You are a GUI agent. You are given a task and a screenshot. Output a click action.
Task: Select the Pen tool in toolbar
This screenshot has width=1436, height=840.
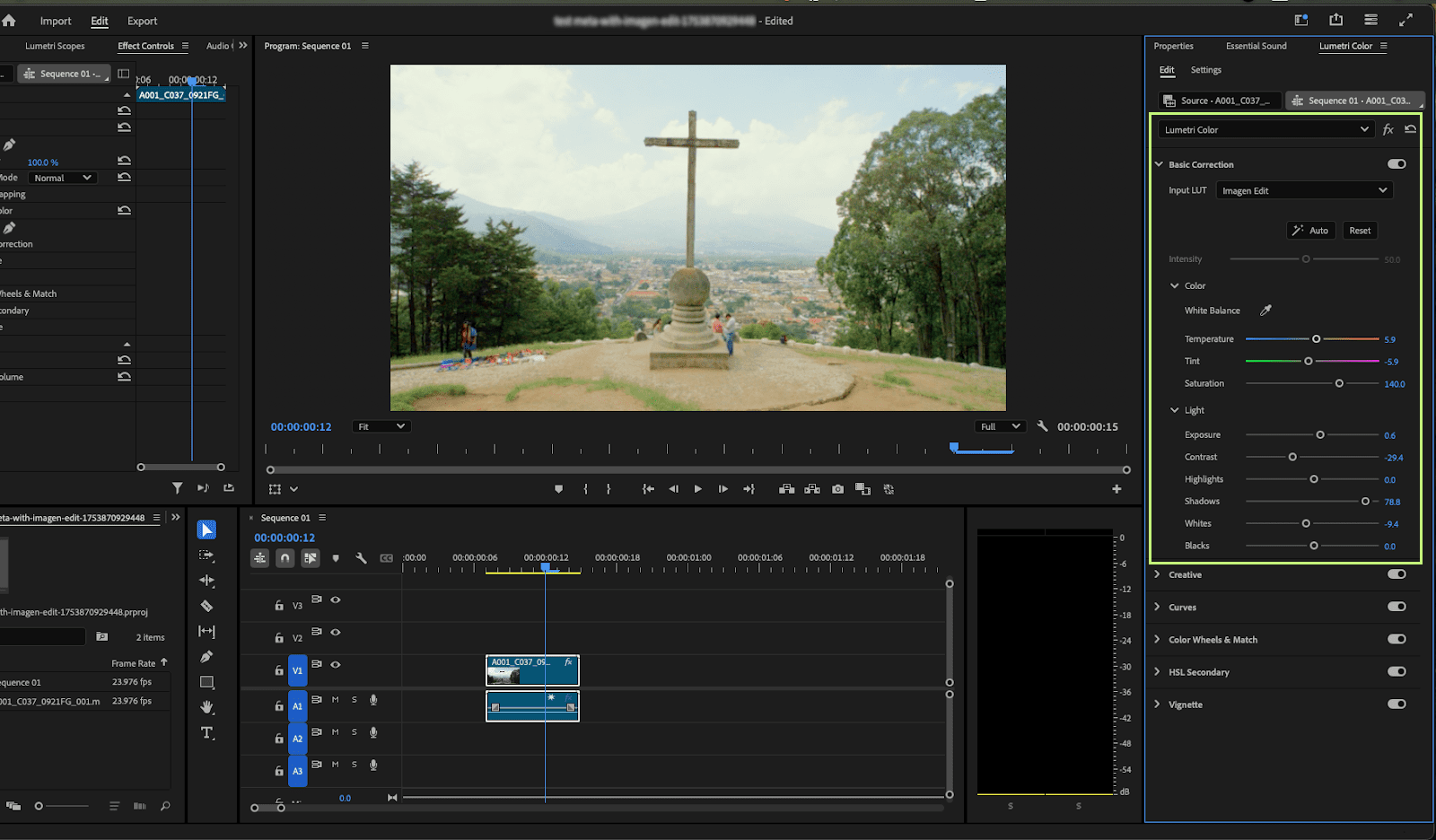[x=206, y=657]
